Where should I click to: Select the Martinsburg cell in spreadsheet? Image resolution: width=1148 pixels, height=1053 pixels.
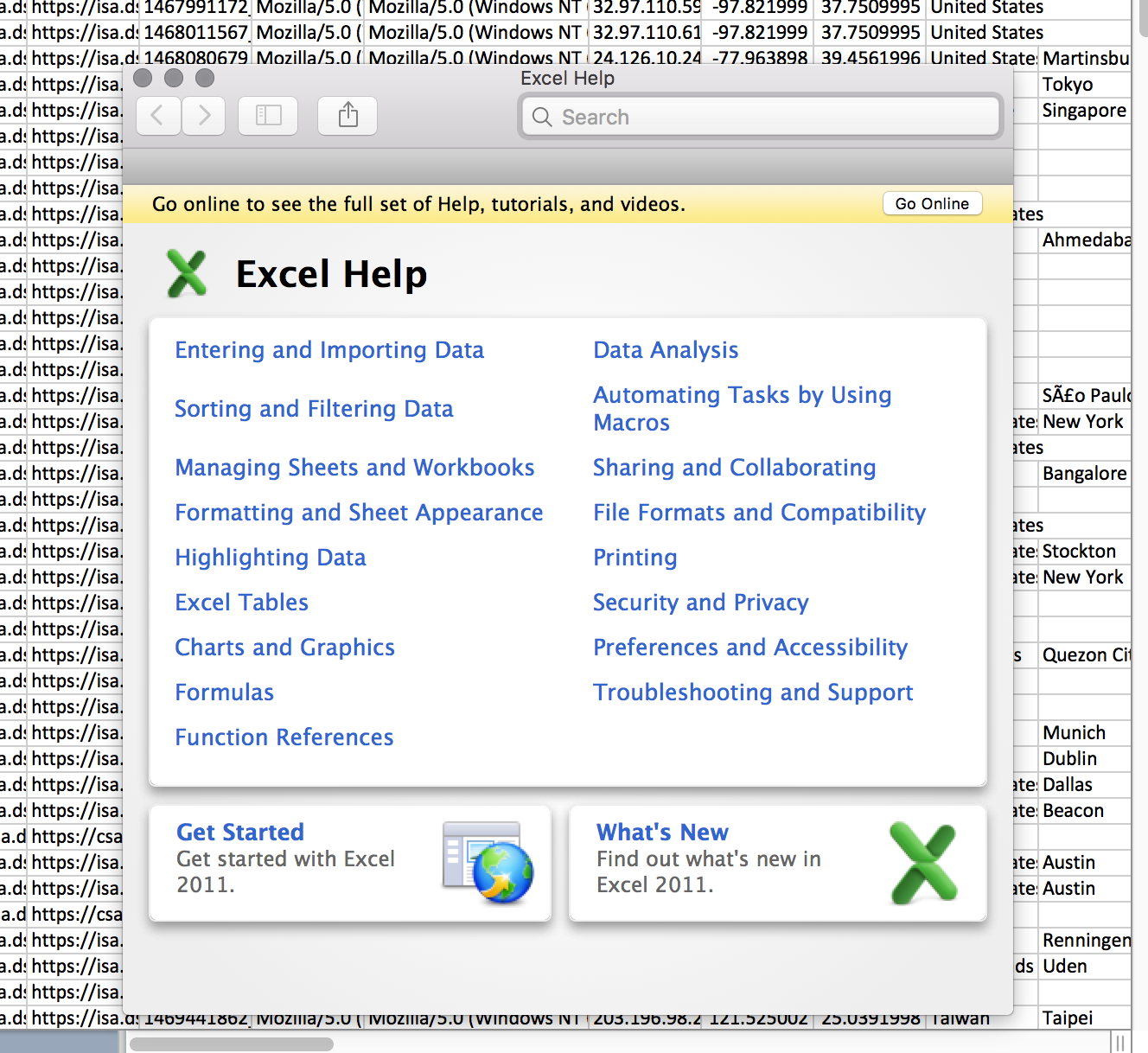(1084, 59)
